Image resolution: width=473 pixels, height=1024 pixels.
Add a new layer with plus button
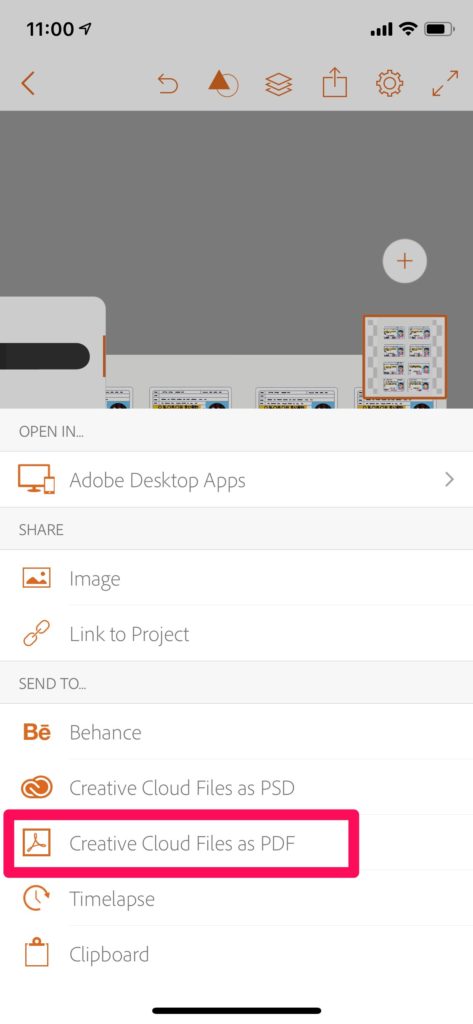point(404,261)
